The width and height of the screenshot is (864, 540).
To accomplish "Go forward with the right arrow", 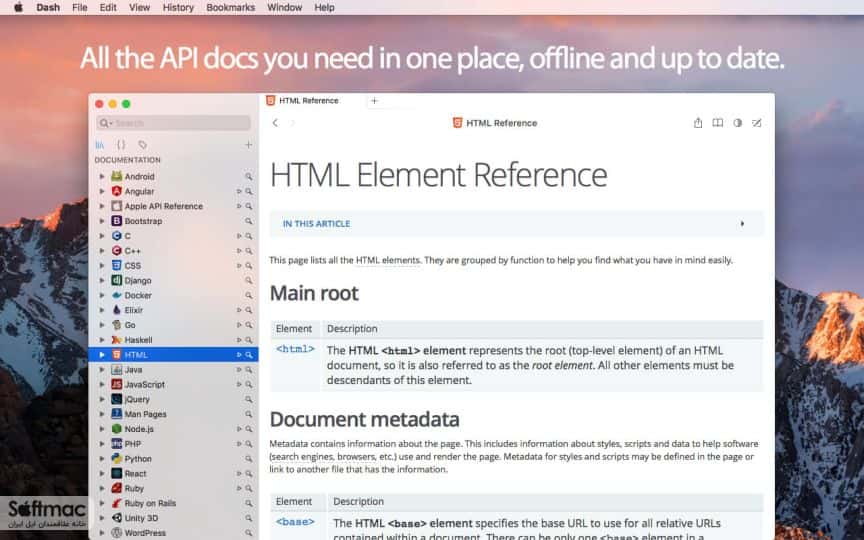I will 293,123.
